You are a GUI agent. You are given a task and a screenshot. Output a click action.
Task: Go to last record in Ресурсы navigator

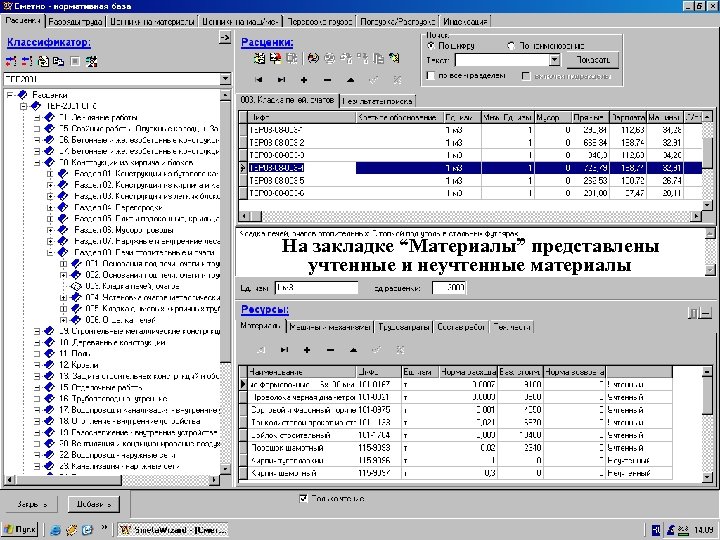click(x=284, y=349)
